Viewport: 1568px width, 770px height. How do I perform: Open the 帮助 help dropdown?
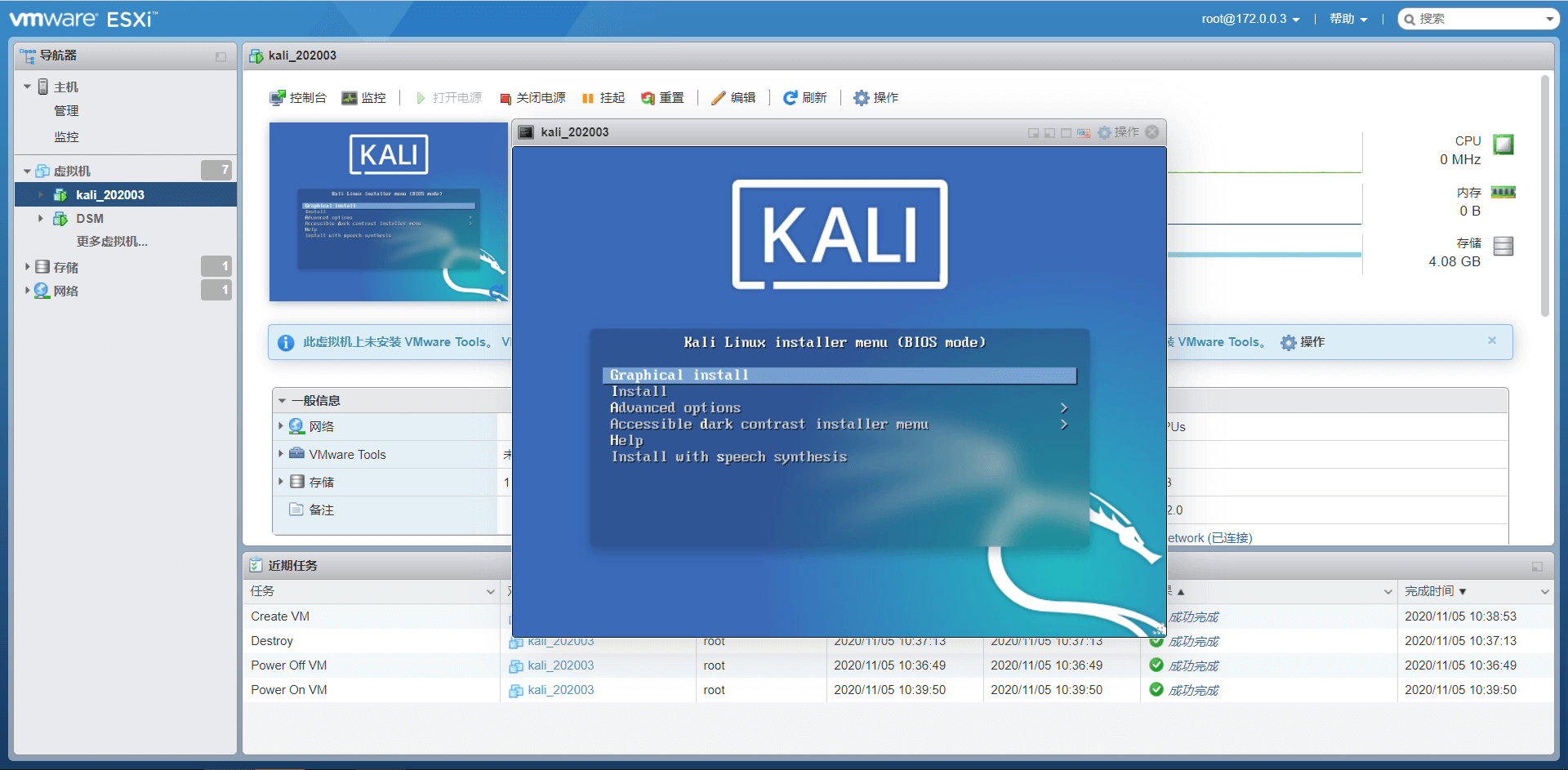point(1348,19)
